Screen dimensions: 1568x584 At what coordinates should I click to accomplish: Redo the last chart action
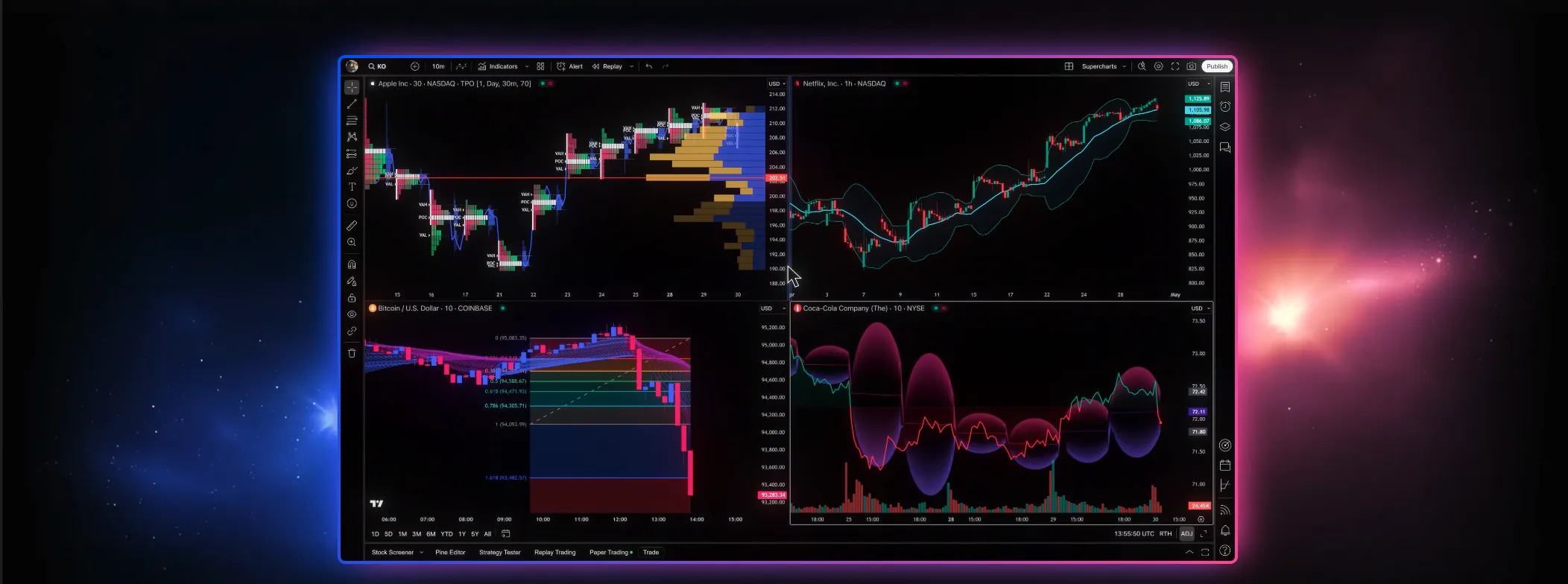pos(666,66)
